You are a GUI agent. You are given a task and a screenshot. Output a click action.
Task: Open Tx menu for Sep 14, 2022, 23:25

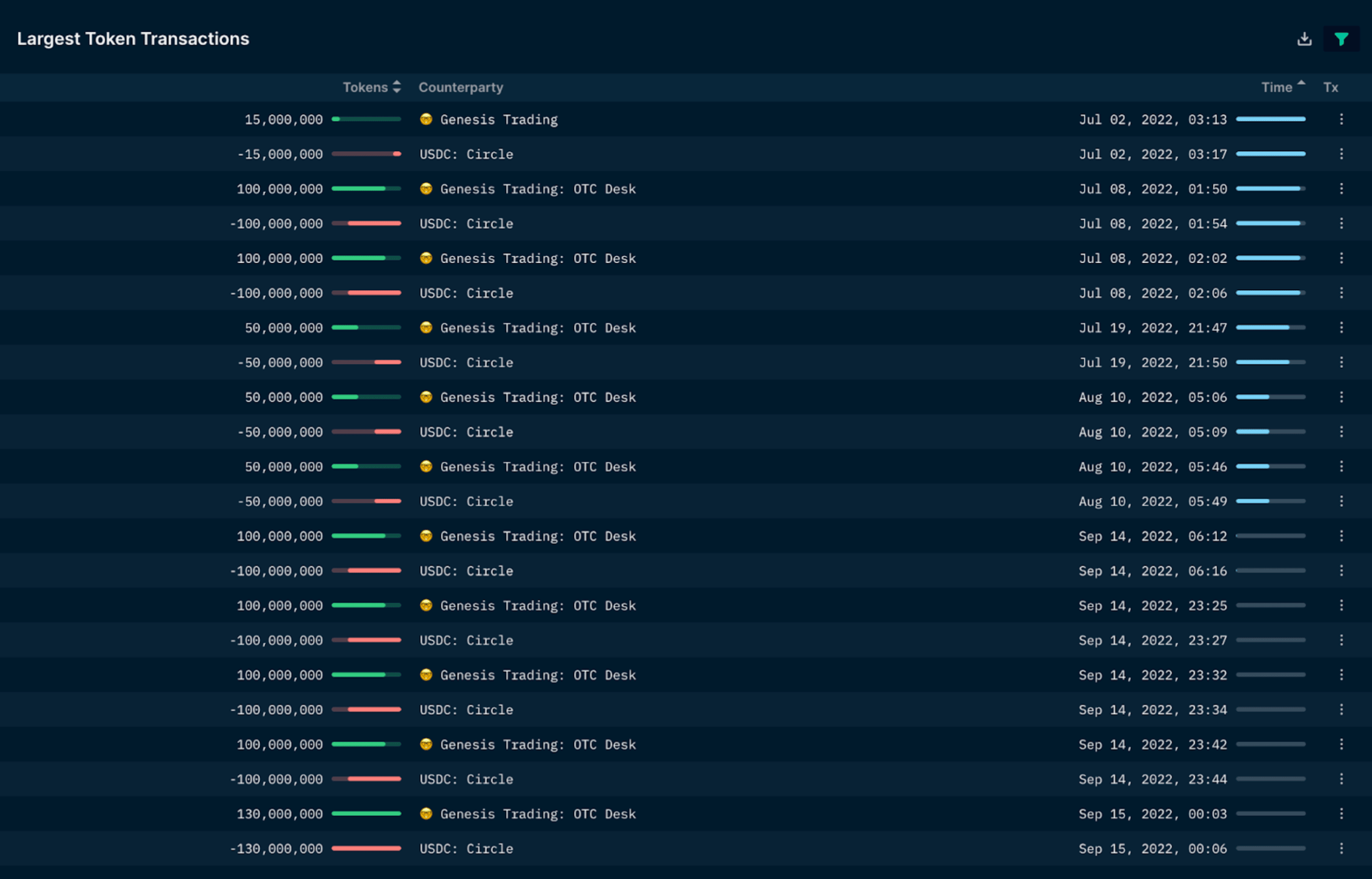click(1341, 606)
